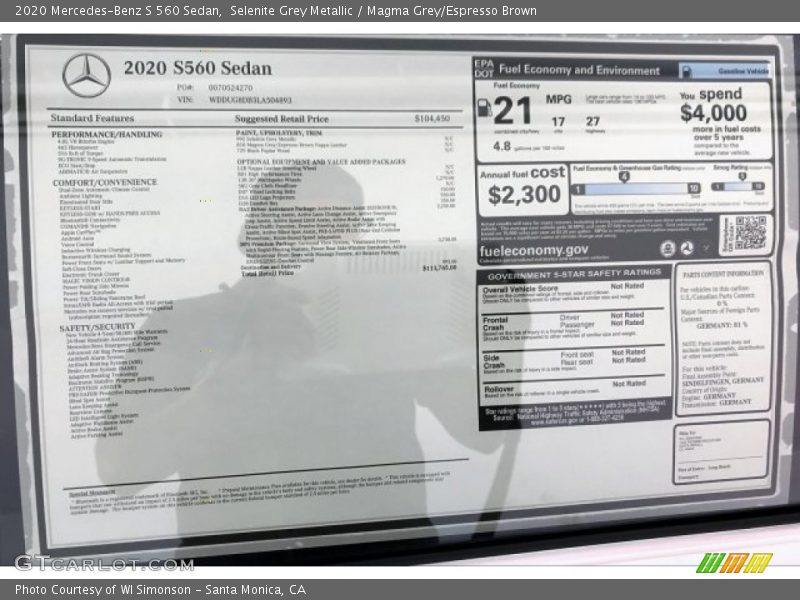This screenshot has width=800, height=600.
Task: Select the checkmark badge beside the QR code
Action: coord(706,248)
